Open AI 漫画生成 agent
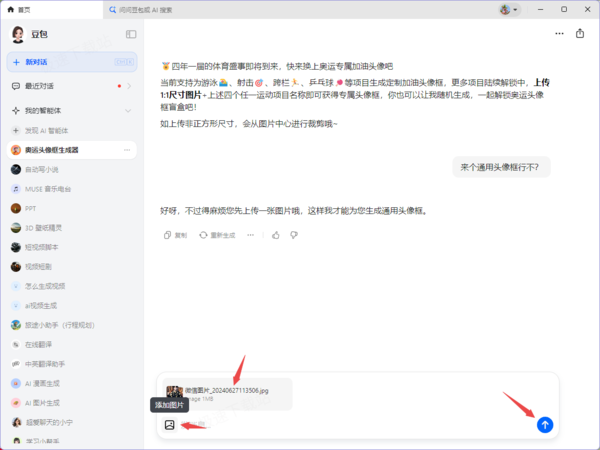 [72, 383]
